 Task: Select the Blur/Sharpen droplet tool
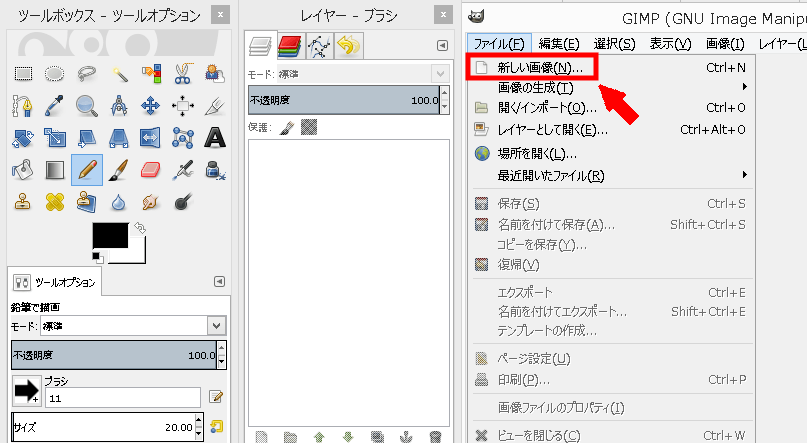tap(119, 202)
